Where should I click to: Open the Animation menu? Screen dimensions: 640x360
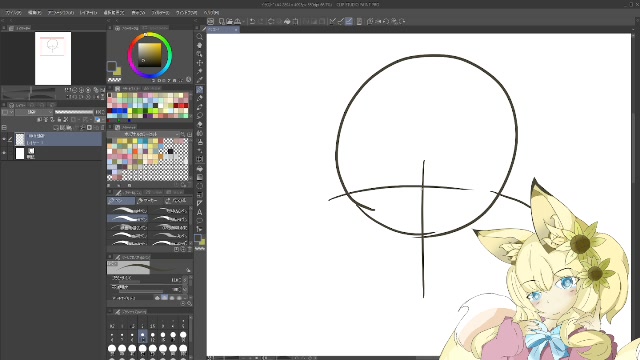tap(60, 13)
